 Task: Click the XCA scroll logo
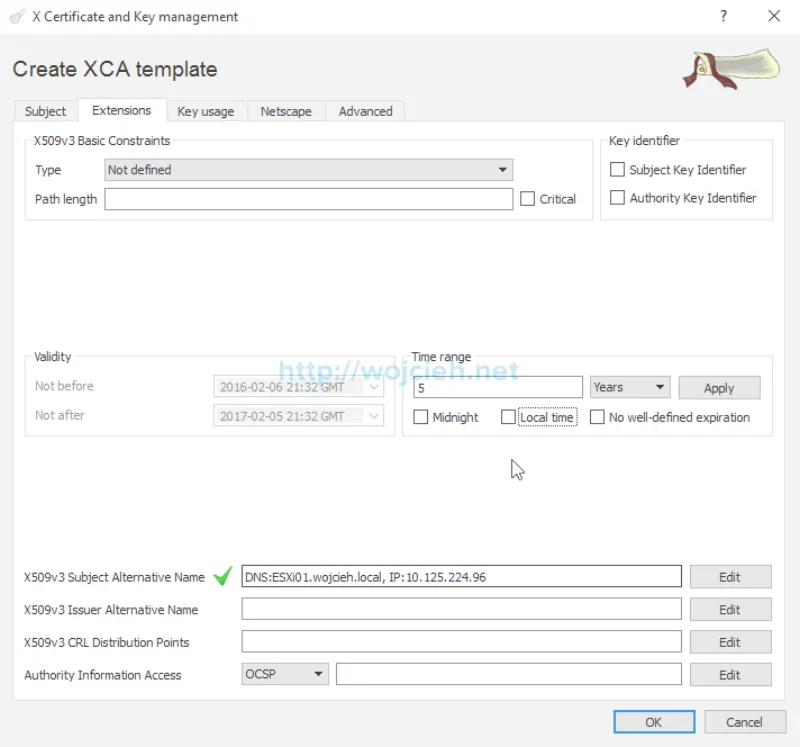729,64
